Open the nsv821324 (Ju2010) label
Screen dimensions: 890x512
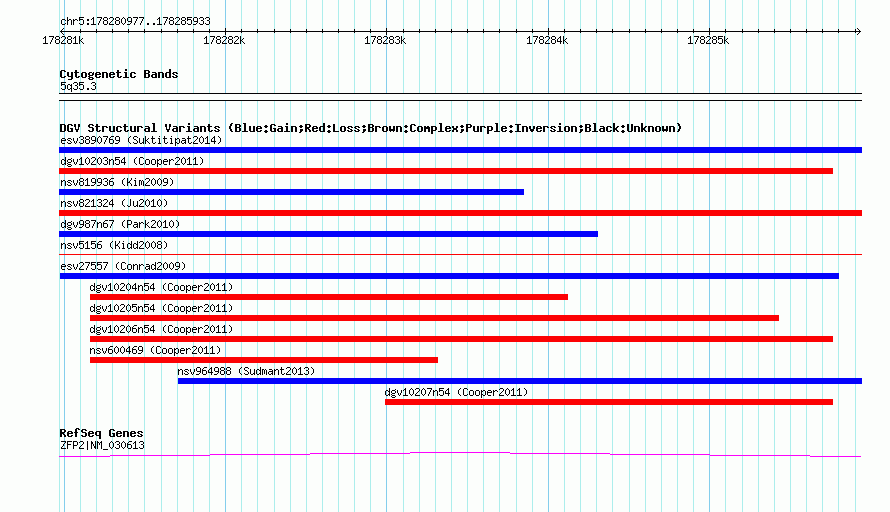(x=114, y=203)
